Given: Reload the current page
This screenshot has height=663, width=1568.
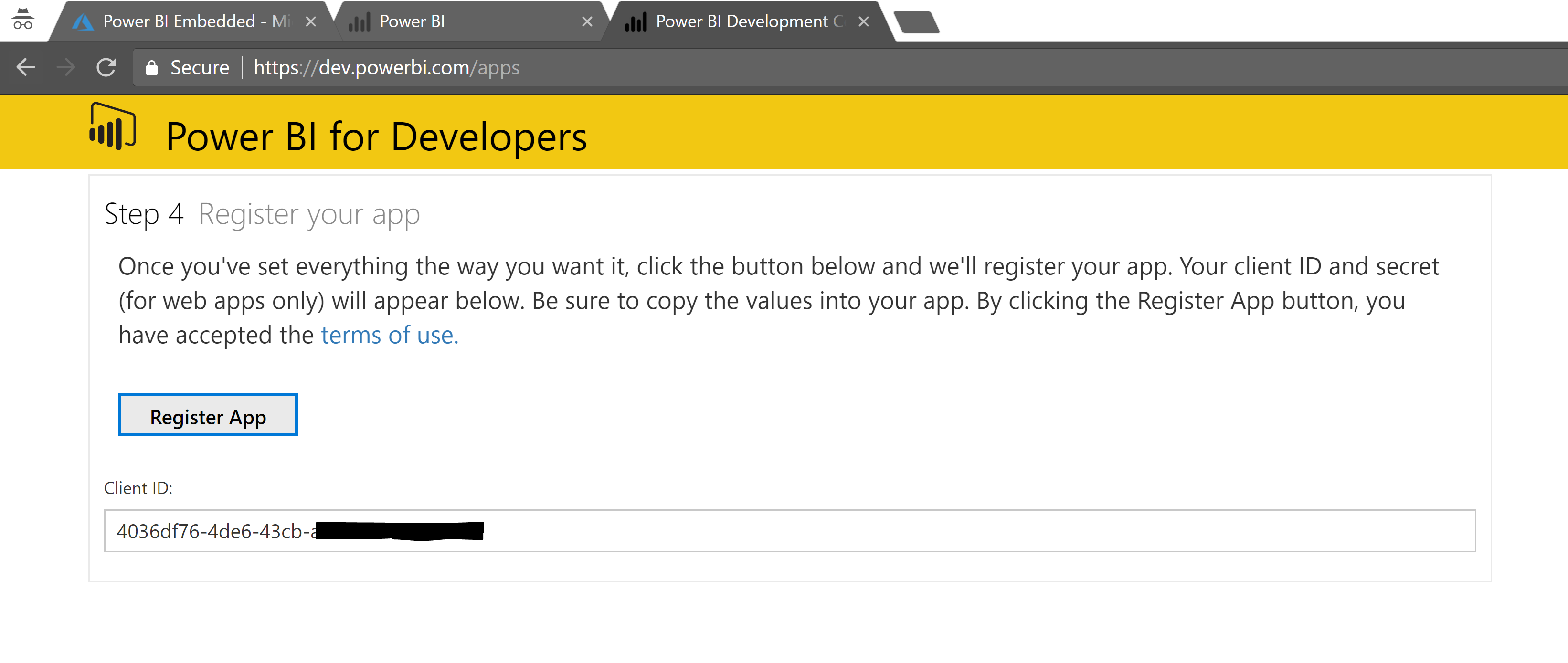Looking at the screenshot, I should 106,67.
